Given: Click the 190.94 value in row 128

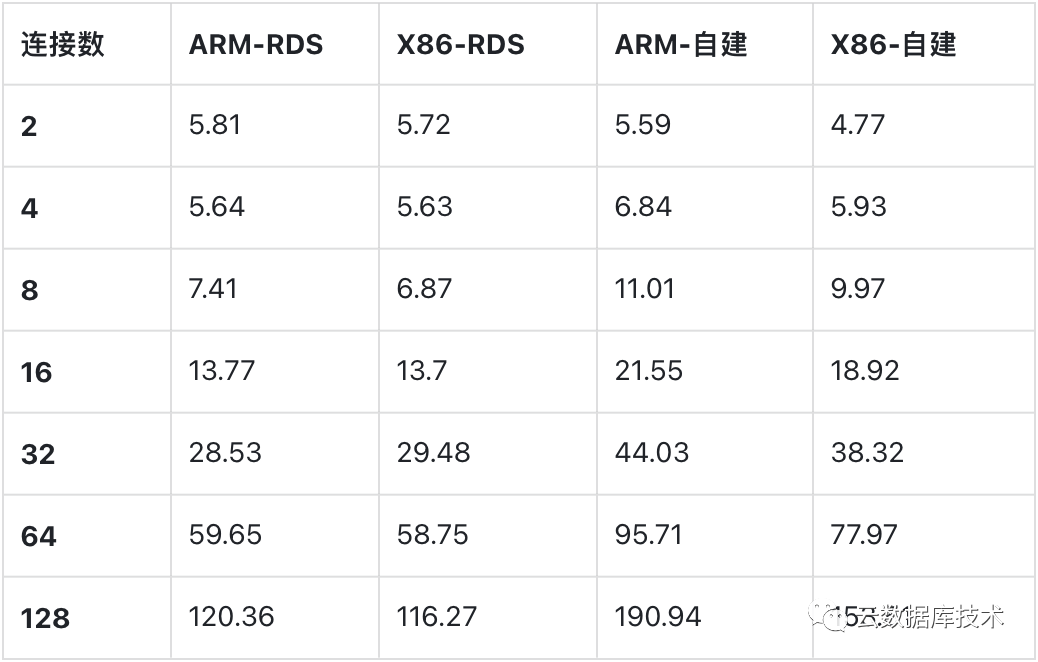Looking at the screenshot, I should point(658,617).
